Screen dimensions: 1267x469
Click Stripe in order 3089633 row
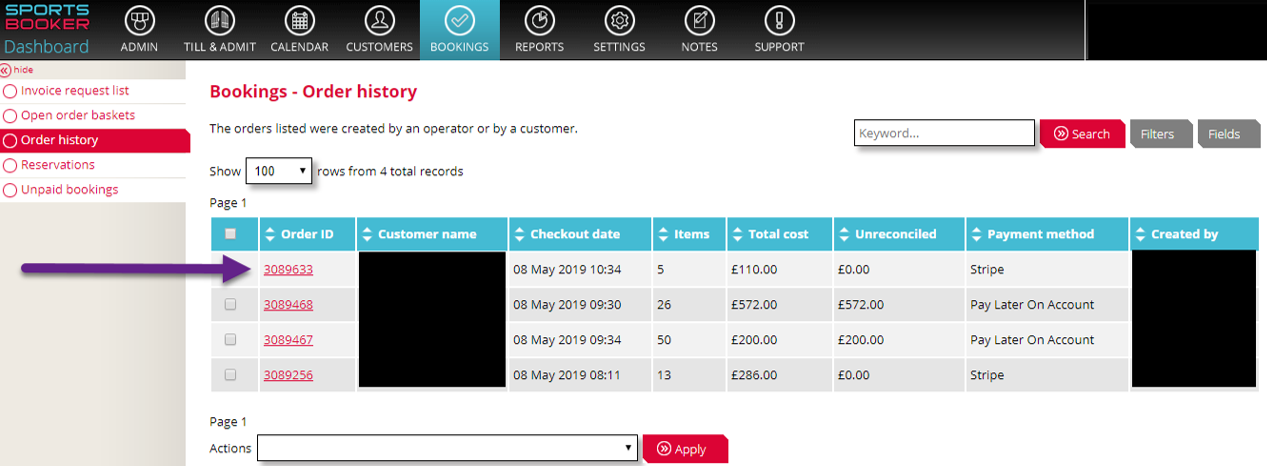(987, 269)
